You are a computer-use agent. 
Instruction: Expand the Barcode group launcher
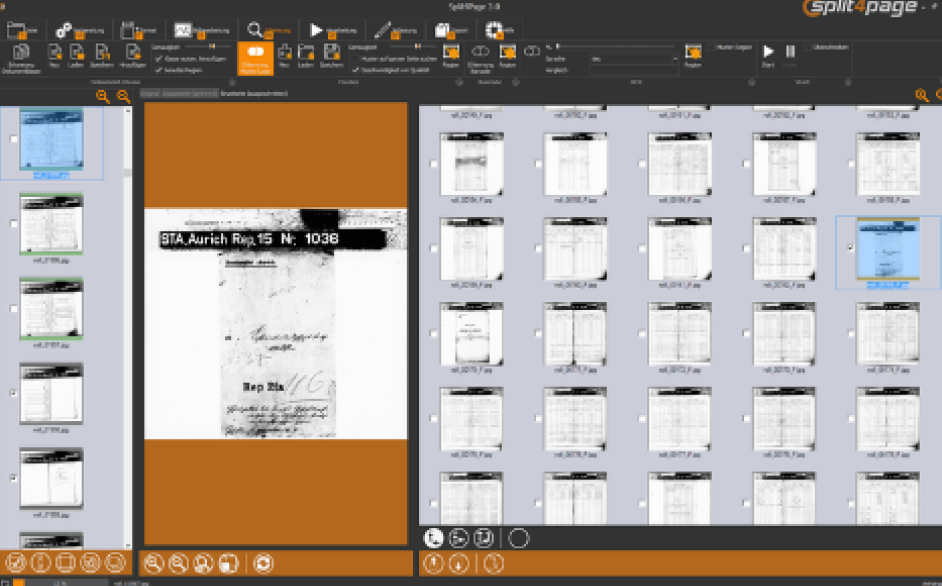pos(515,82)
